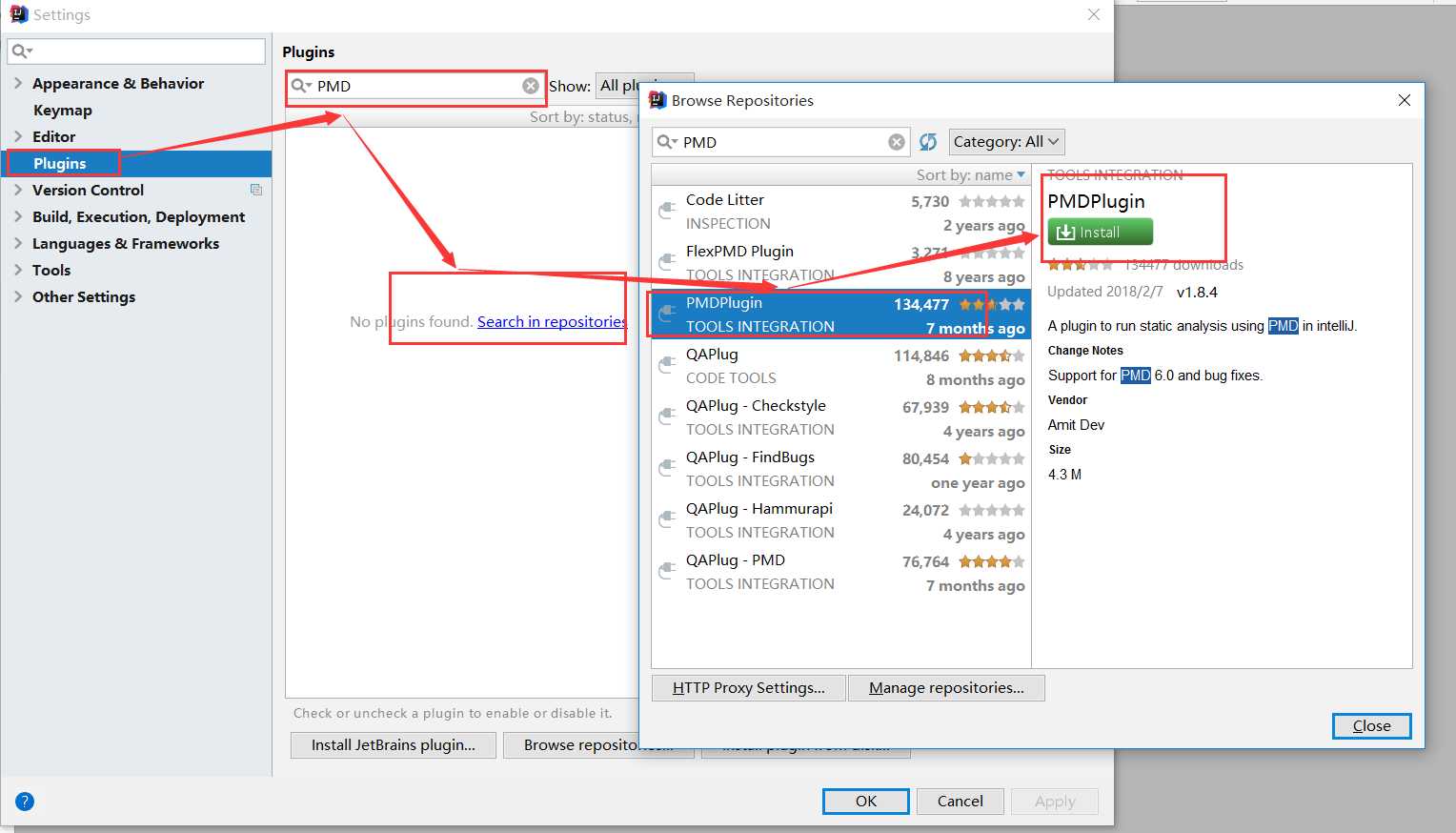Open the Category: All dropdown

point(1006,142)
